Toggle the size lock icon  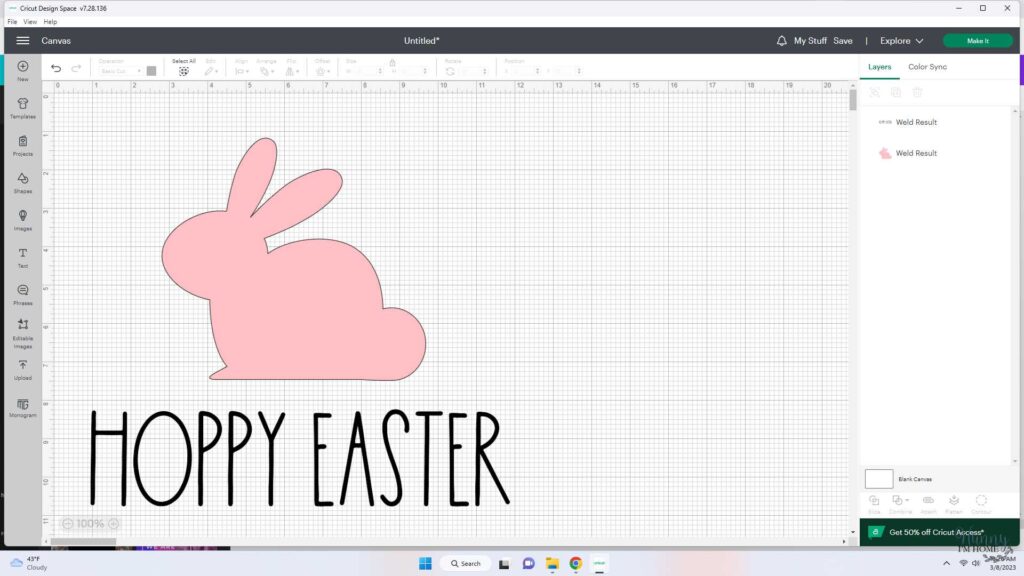(392, 63)
